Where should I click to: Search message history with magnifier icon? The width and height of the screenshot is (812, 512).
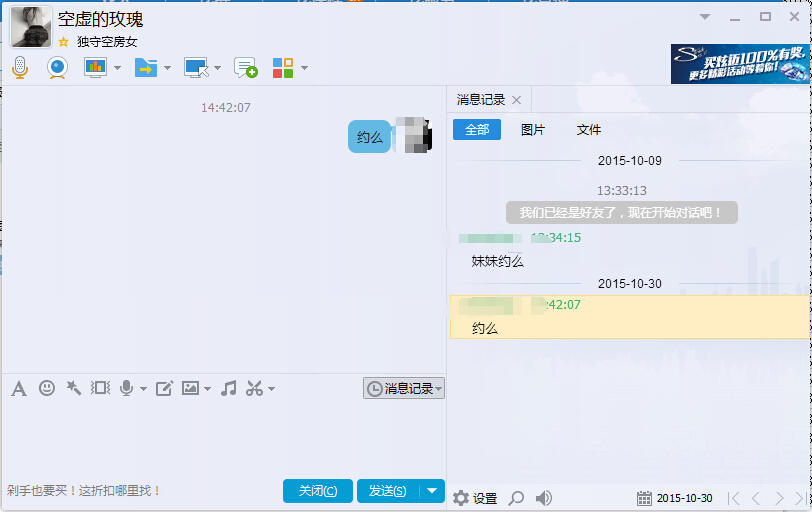point(516,498)
